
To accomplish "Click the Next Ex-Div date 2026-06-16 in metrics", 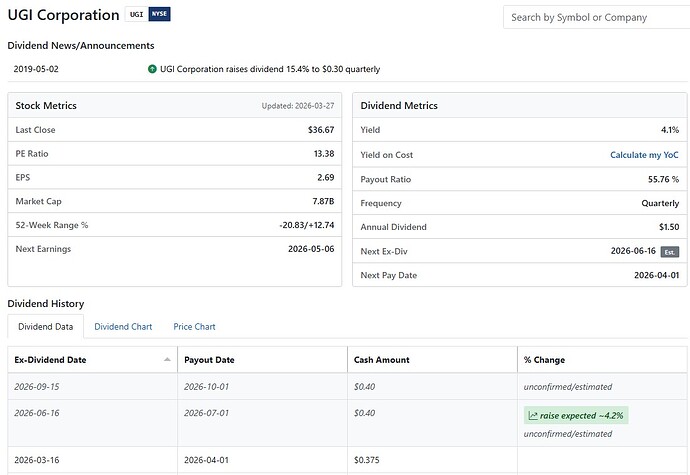I will click(633, 251).
